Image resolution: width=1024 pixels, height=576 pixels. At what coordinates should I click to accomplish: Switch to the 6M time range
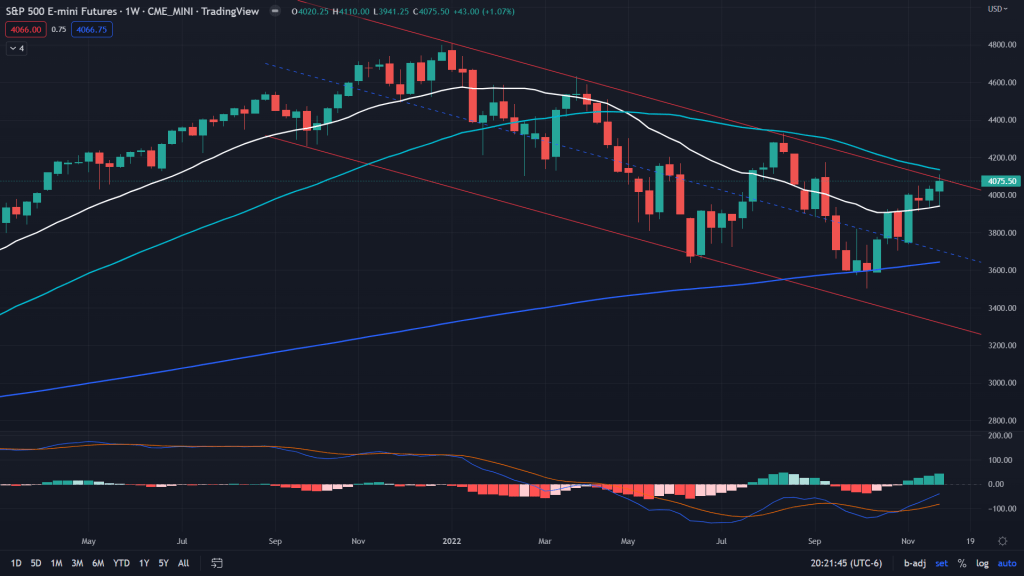click(x=98, y=563)
